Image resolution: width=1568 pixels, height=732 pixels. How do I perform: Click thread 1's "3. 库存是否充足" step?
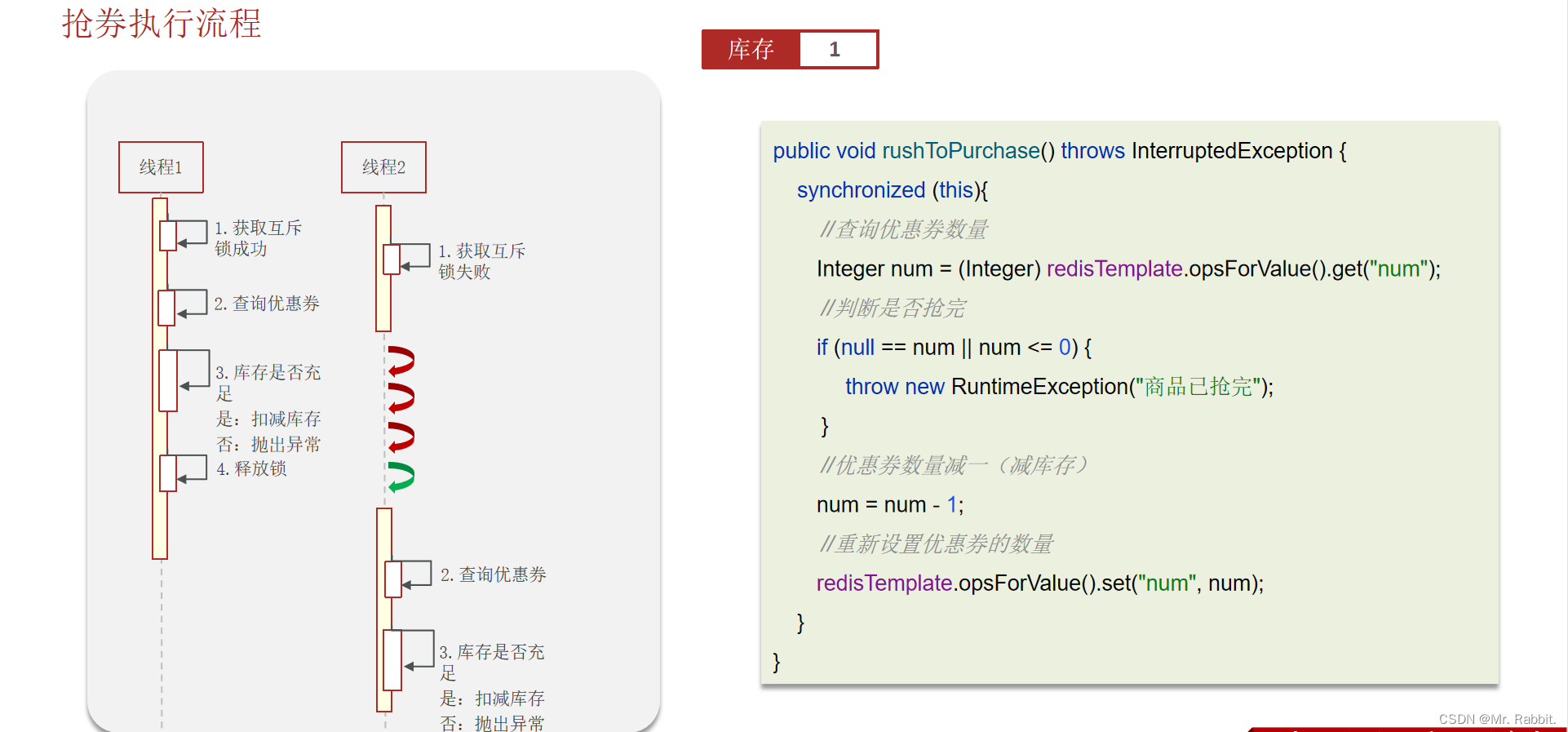point(268,383)
